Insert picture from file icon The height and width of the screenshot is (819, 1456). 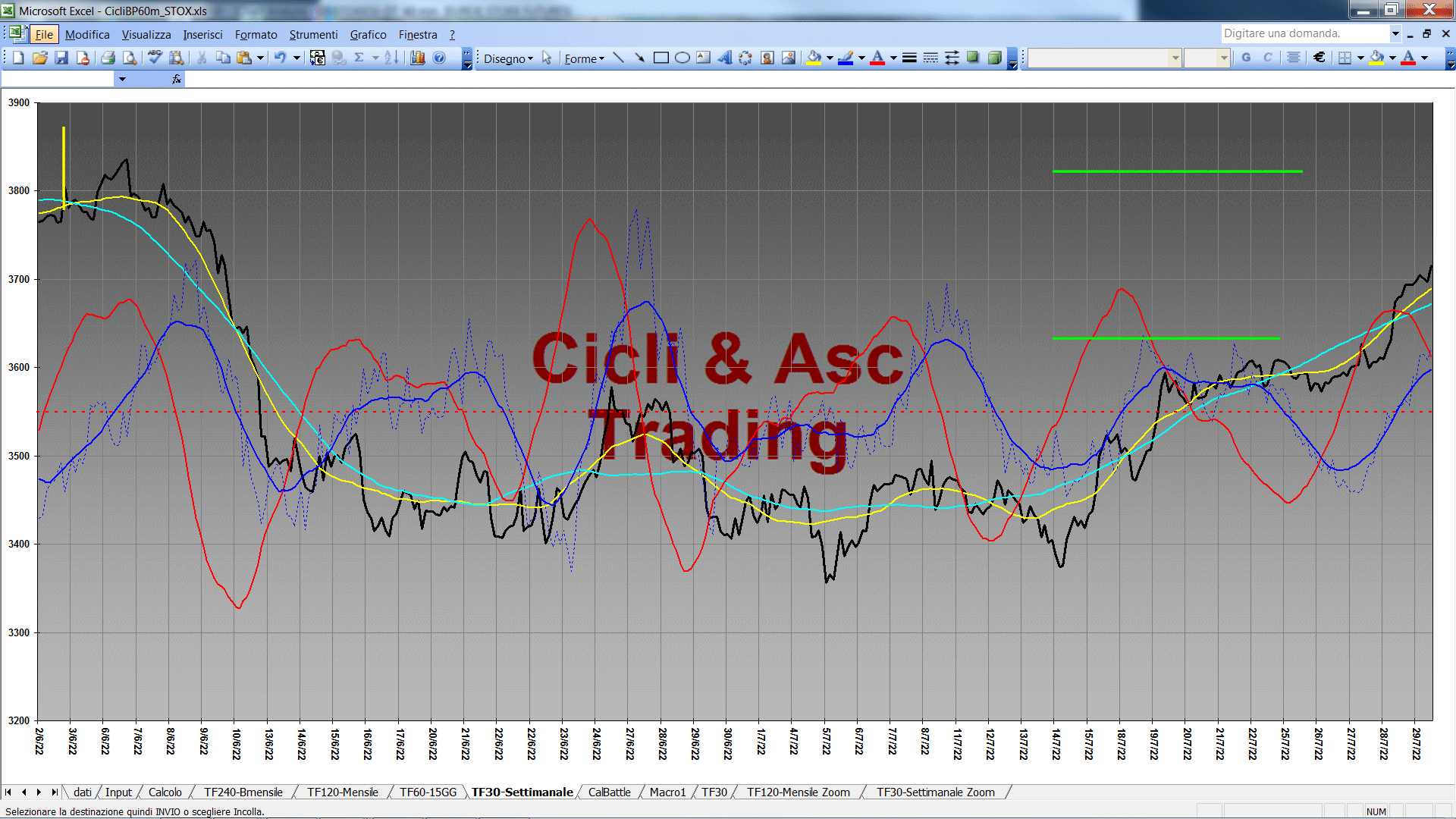coord(788,58)
